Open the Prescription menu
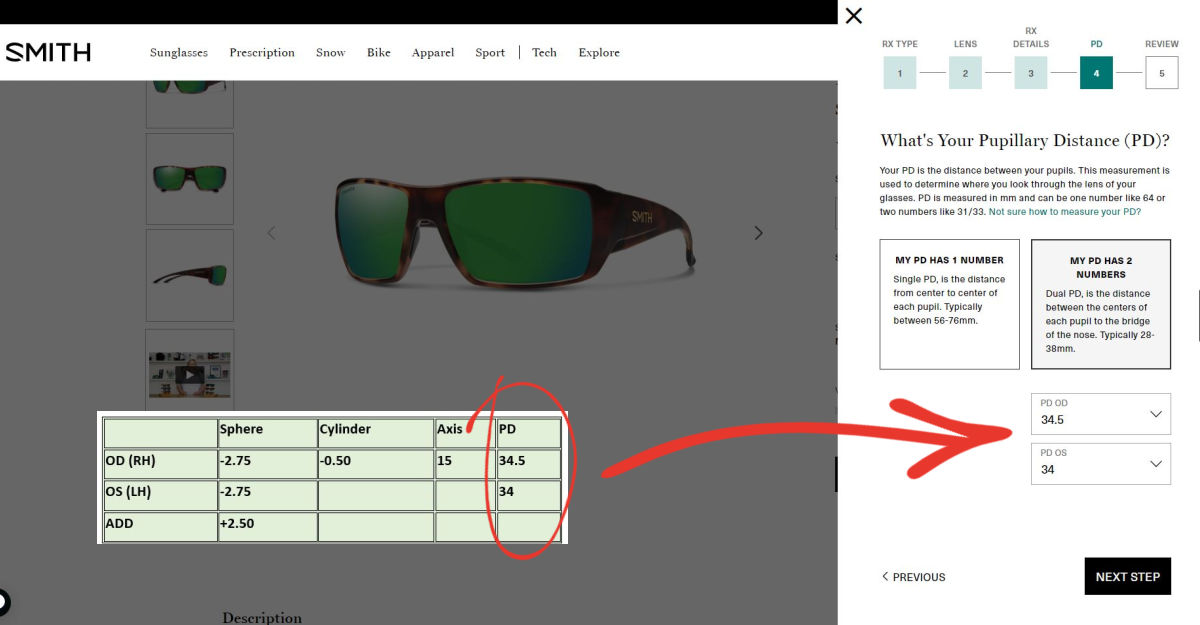This screenshot has height=625, width=1200. point(262,53)
